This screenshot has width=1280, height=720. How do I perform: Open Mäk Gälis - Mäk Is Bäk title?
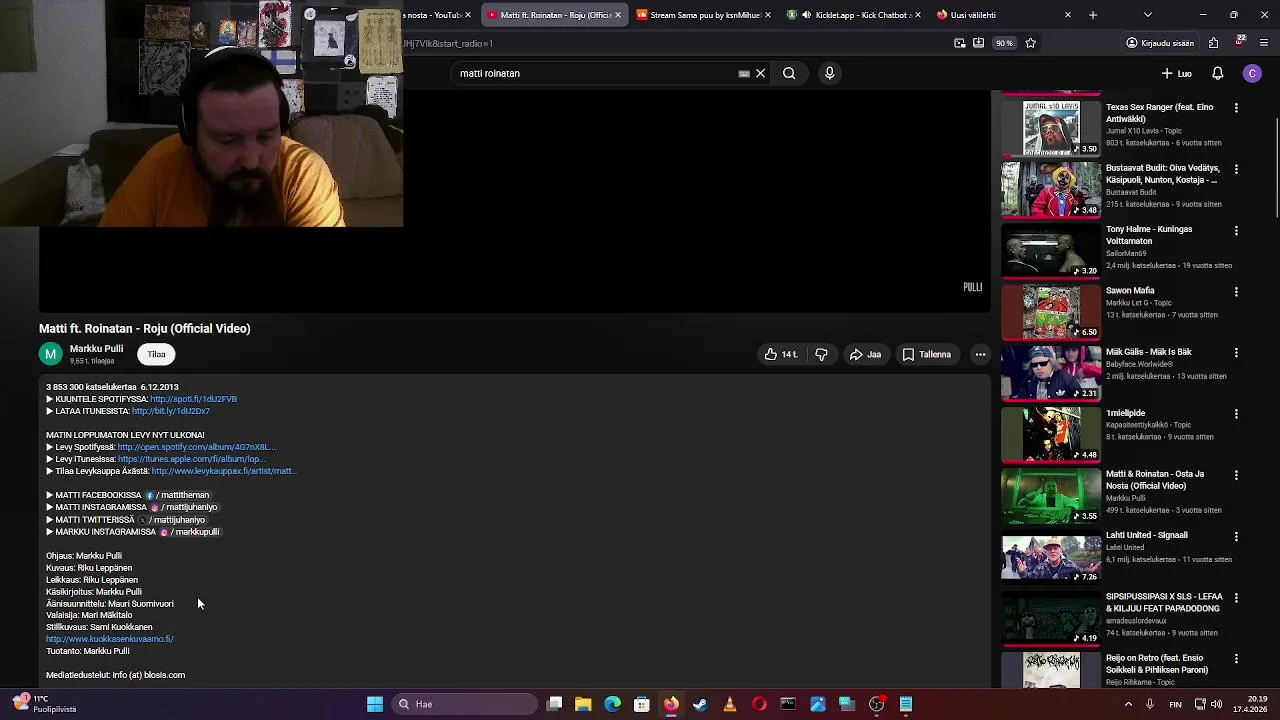coord(1148,352)
